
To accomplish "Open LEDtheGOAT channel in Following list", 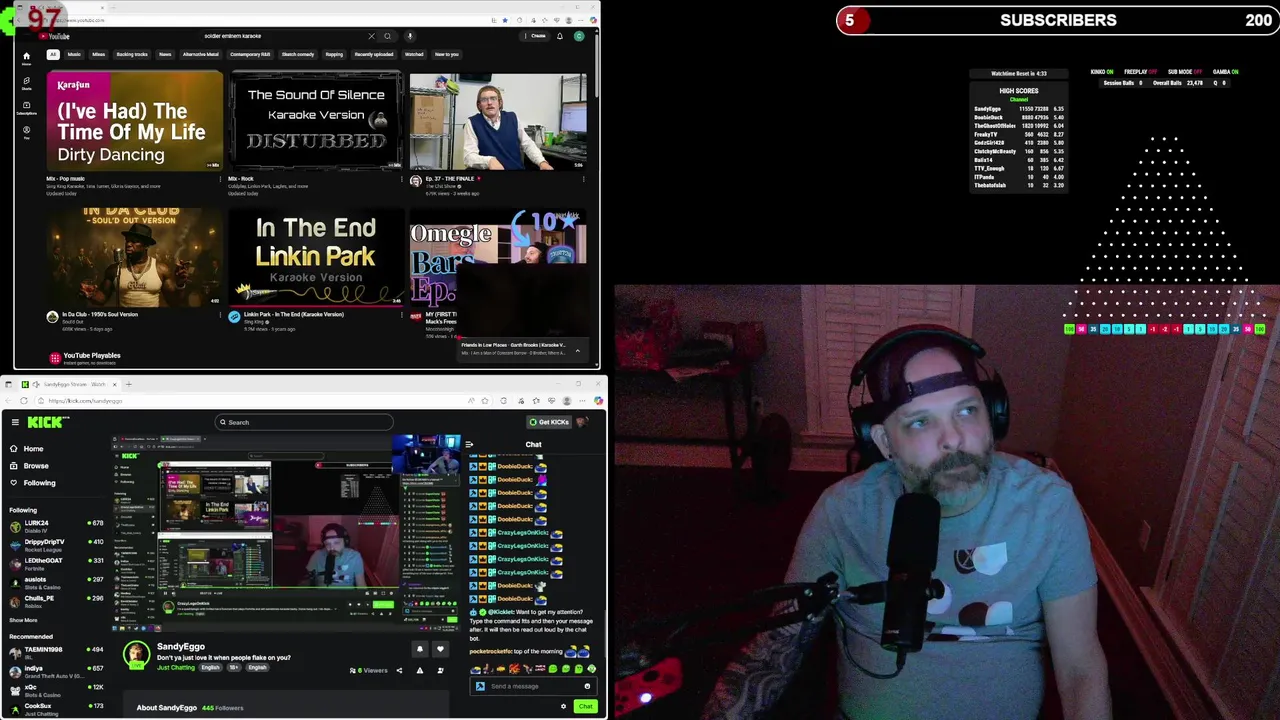I will coord(56,563).
